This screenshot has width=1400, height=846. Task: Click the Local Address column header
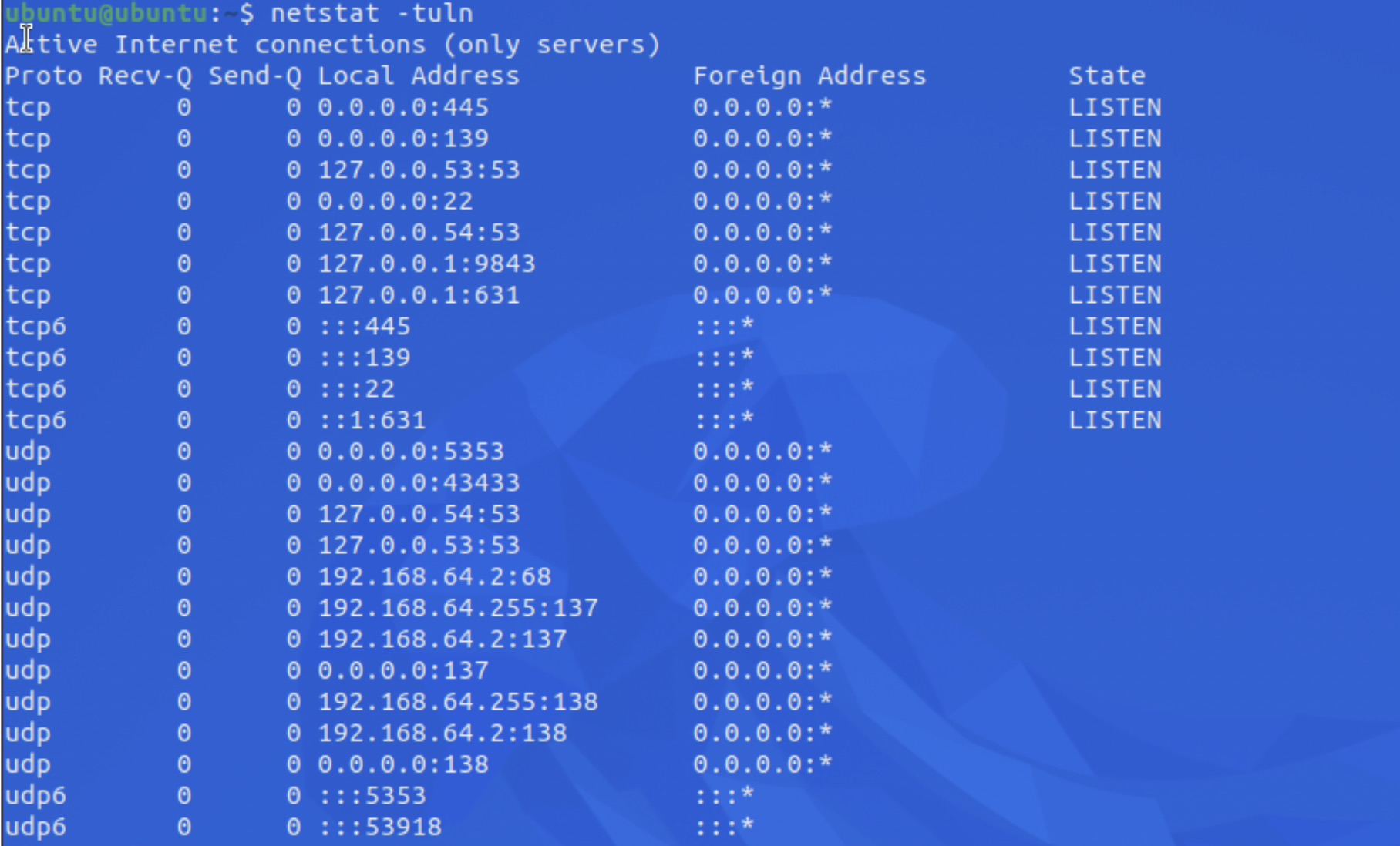419,76
